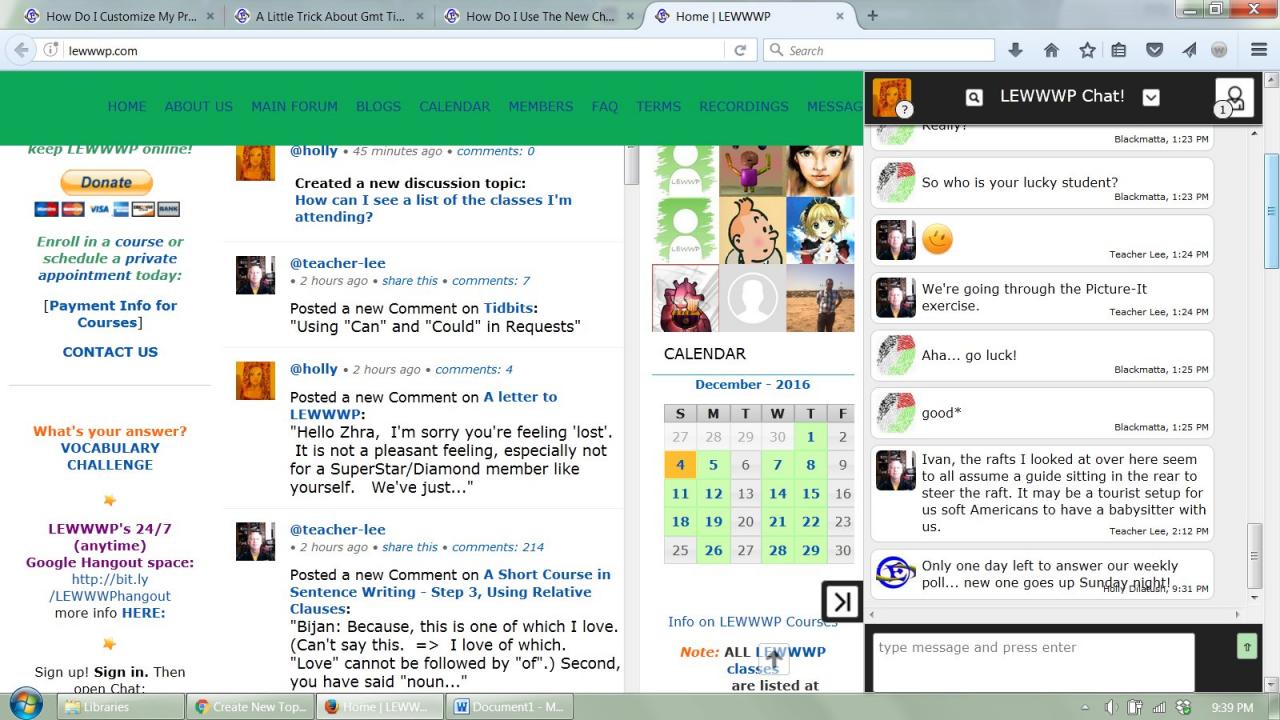Click the first 'share this' link

point(410,281)
